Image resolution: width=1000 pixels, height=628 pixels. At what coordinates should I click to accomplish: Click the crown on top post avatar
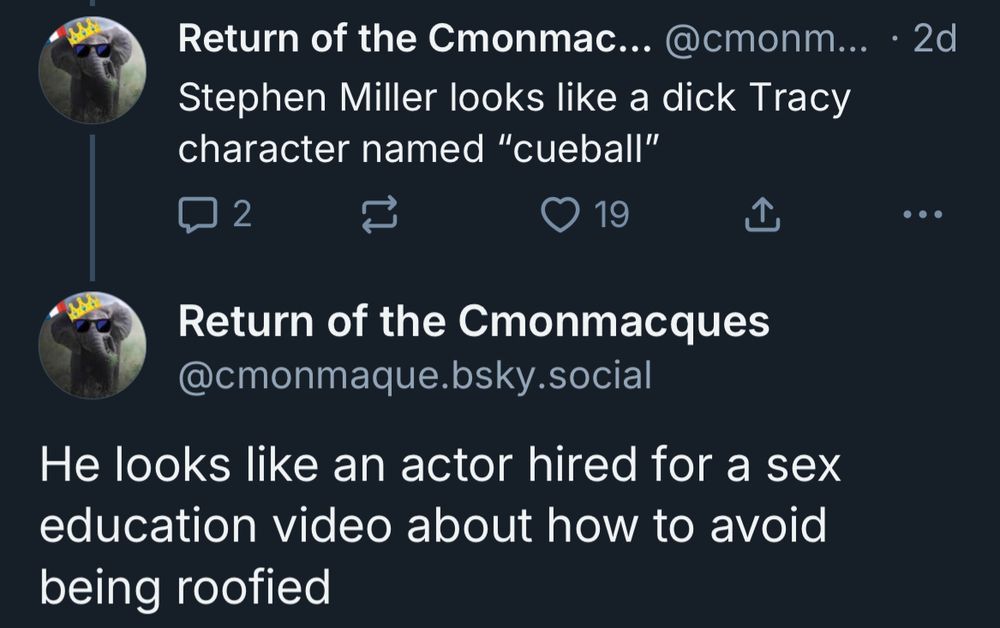tap(84, 31)
